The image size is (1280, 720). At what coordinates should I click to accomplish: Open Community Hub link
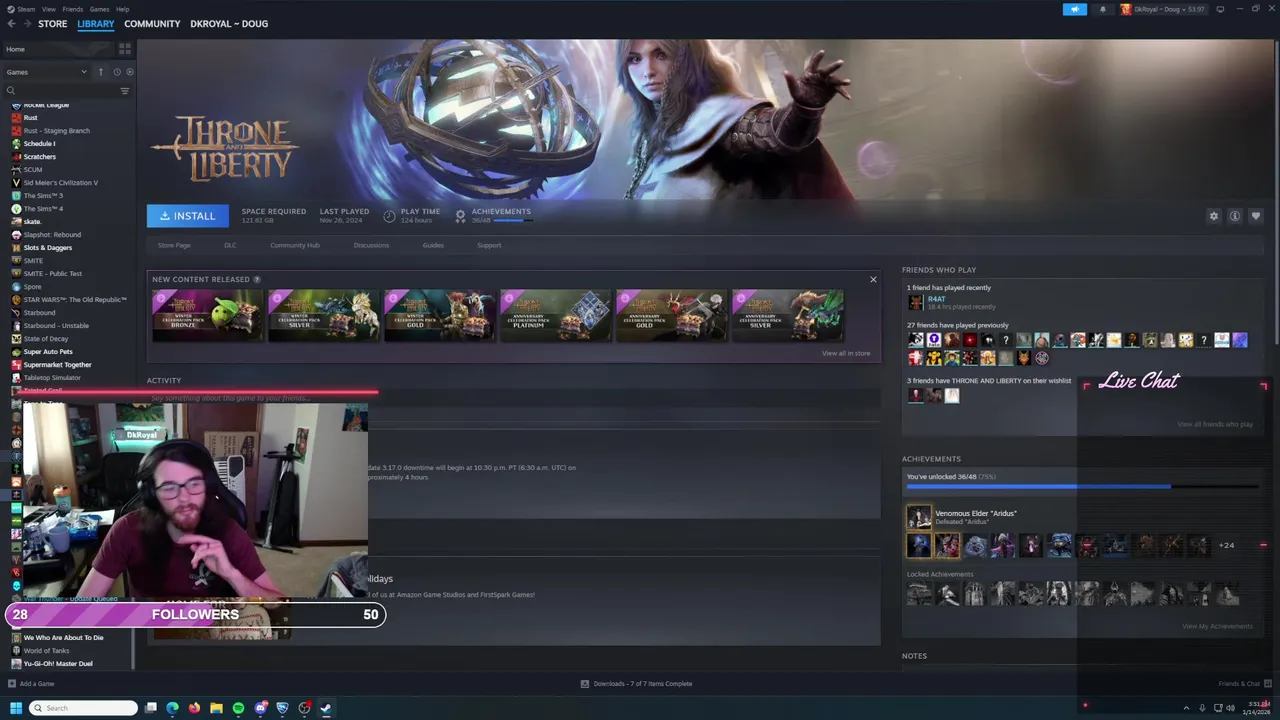(x=295, y=245)
